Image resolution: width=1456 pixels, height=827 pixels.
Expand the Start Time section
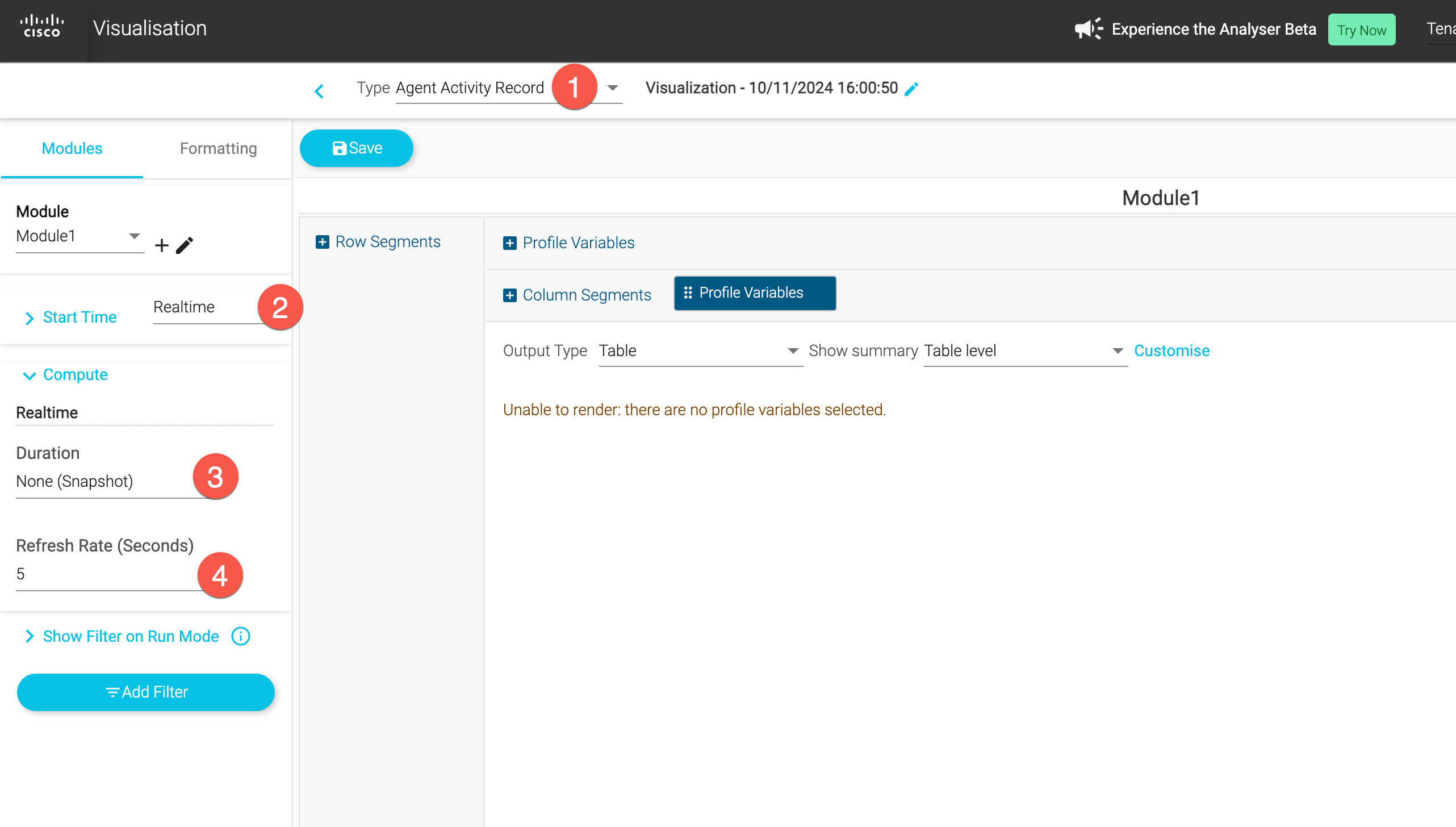[x=30, y=318]
